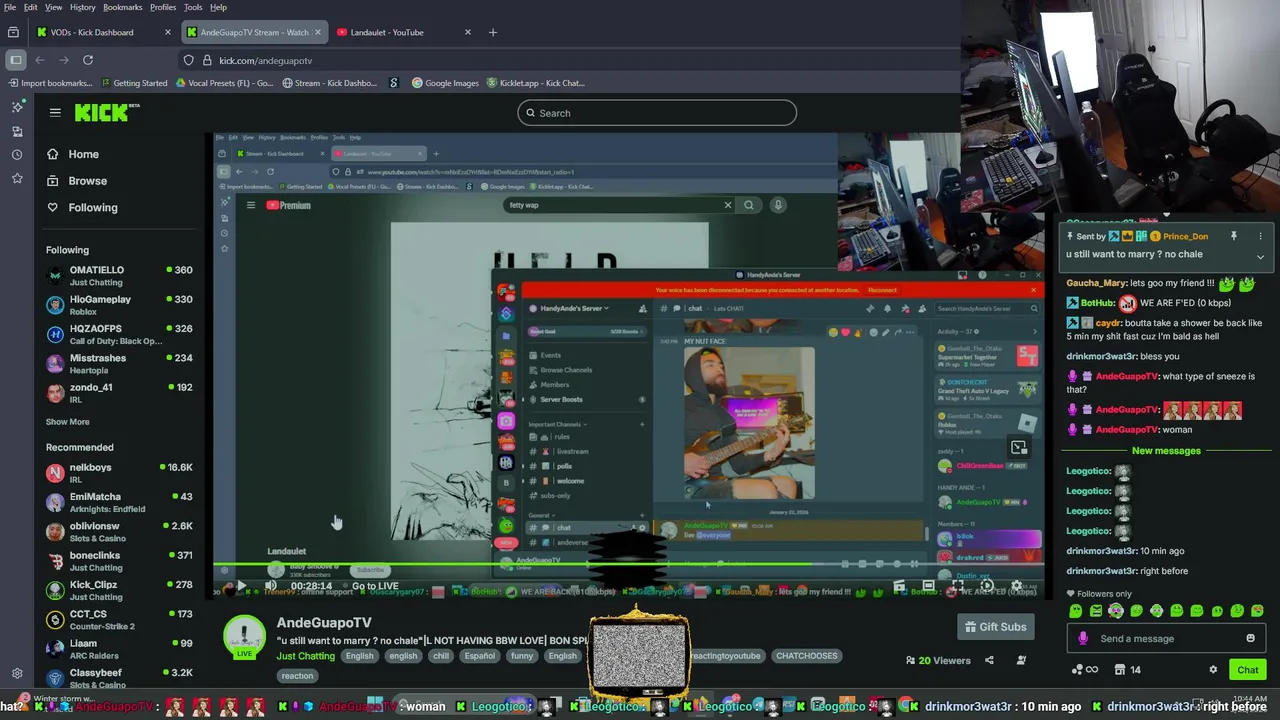Click the KICK logo
The height and width of the screenshot is (720, 1280).
pos(107,113)
